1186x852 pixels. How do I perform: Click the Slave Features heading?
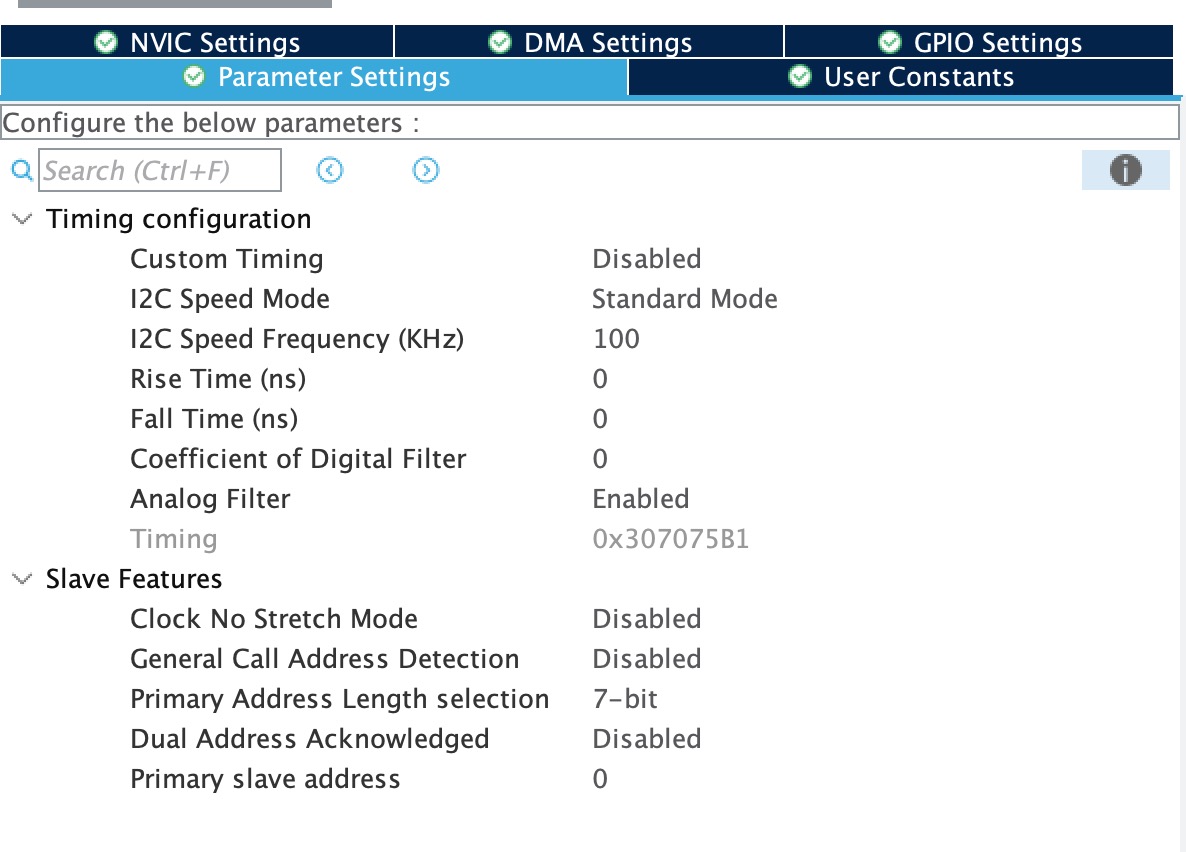(134, 579)
